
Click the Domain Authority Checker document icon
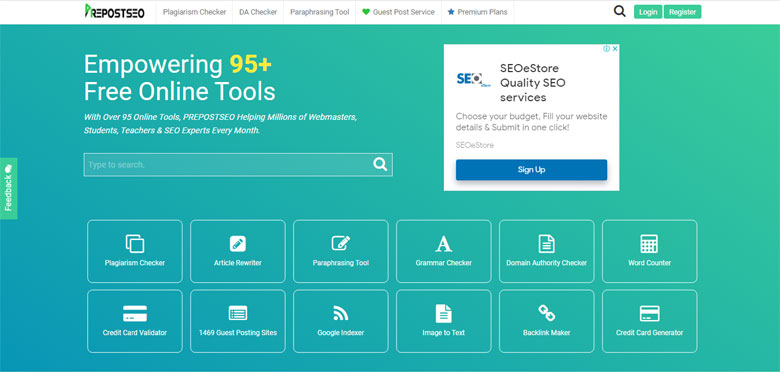click(x=546, y=244)
